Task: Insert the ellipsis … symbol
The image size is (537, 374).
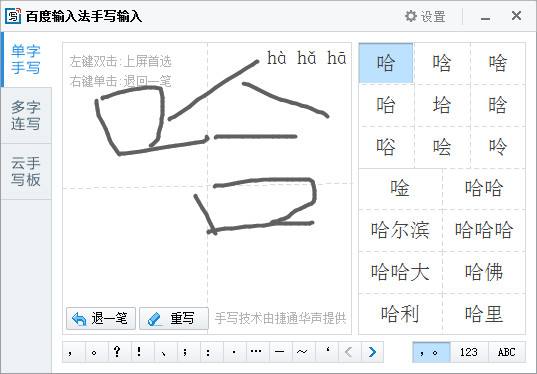Action: [257, 352]
